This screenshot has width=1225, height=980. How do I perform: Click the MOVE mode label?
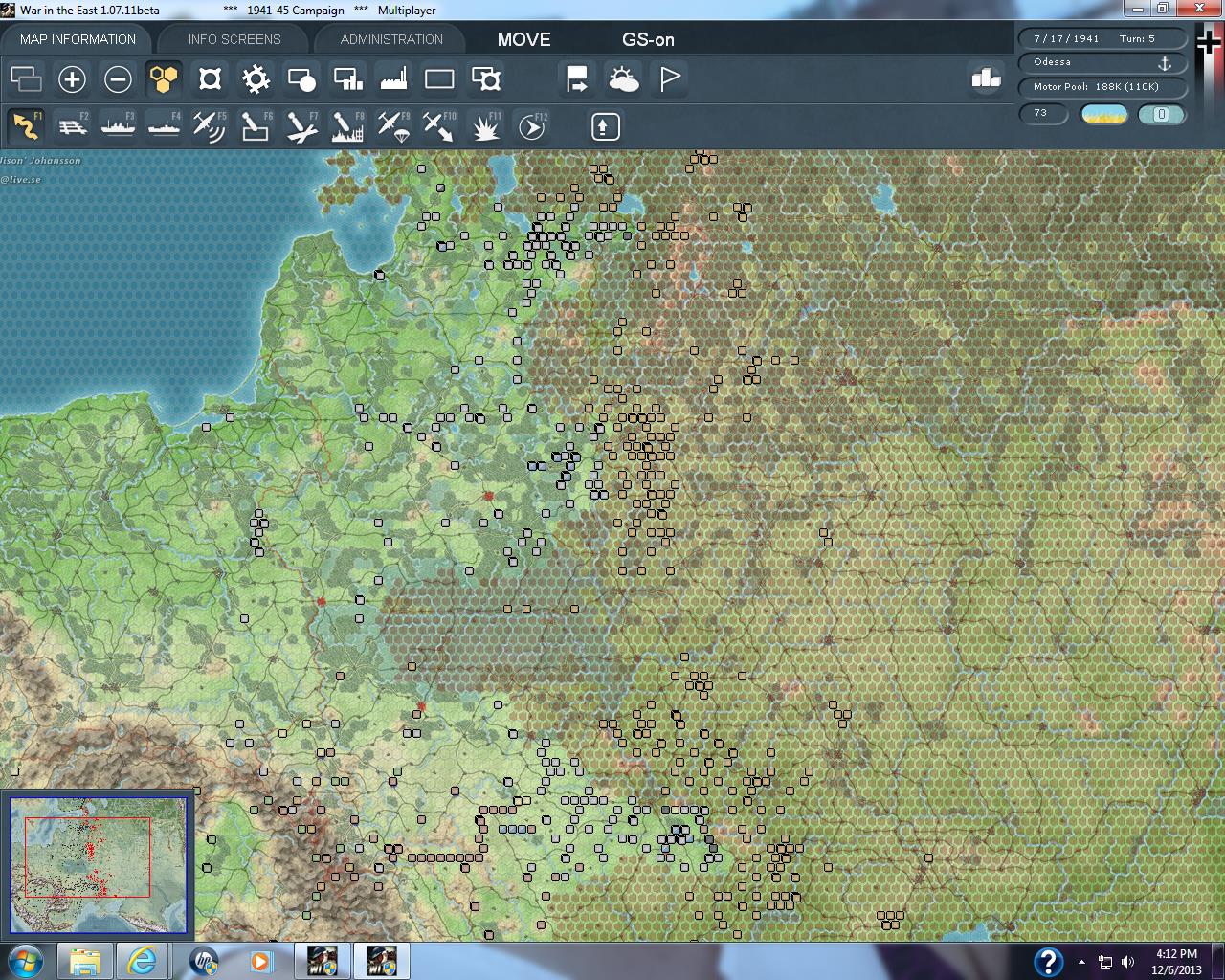point(523,39)
